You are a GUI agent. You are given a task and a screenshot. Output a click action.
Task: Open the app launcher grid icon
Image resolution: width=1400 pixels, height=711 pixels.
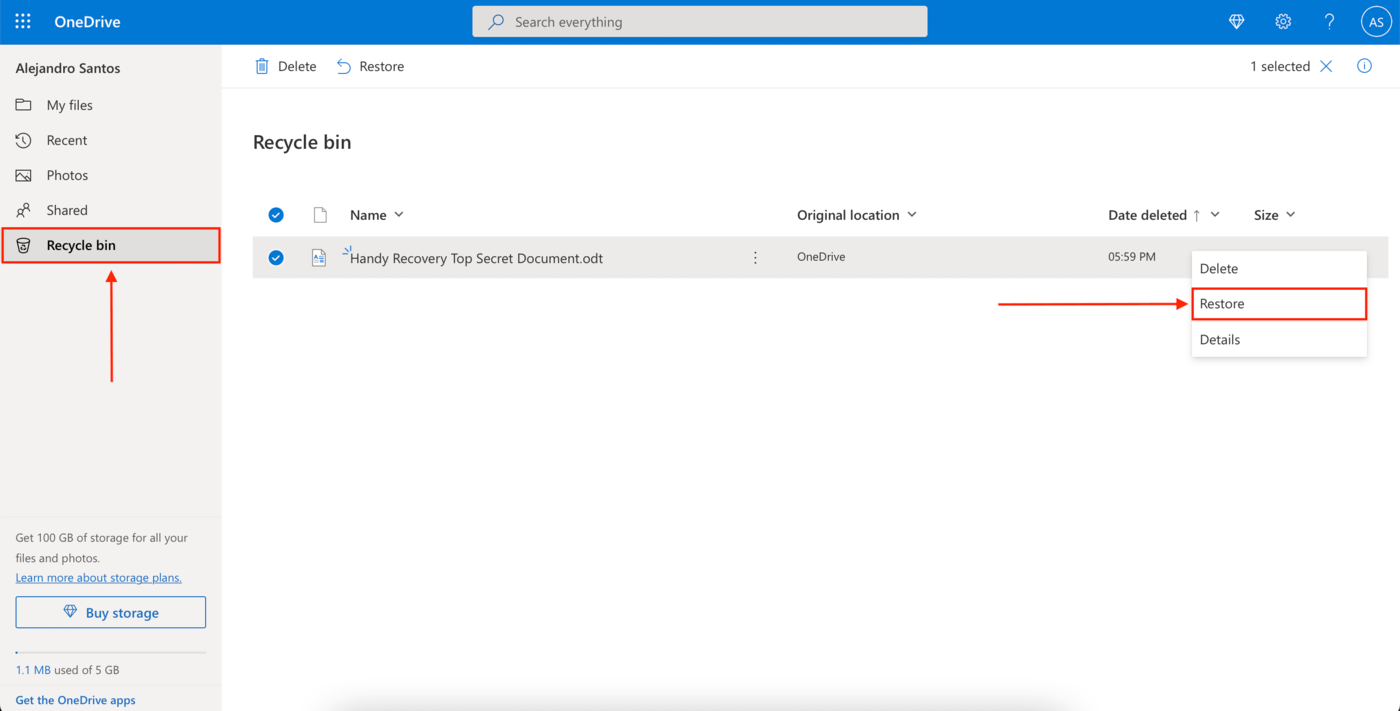click(x=23, y=21)
